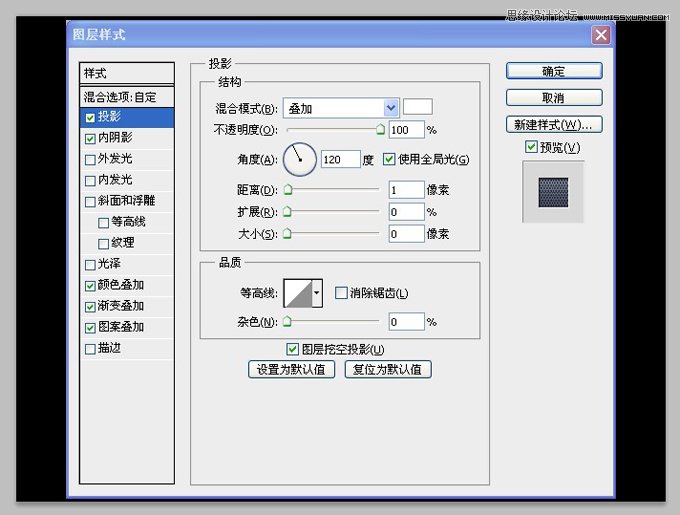
Task: Enable the 外发光 checkbox
Action: point(90,160)
